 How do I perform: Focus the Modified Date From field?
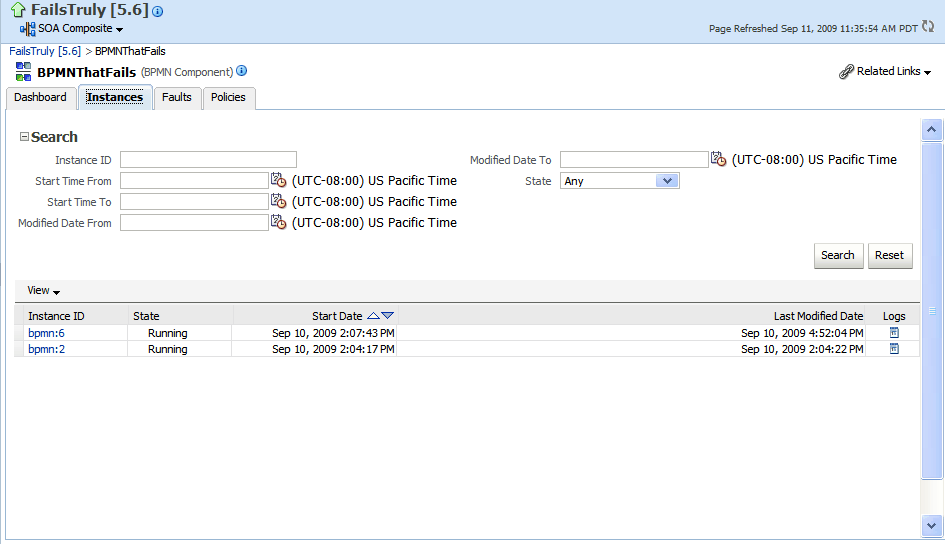coord(194,223)
